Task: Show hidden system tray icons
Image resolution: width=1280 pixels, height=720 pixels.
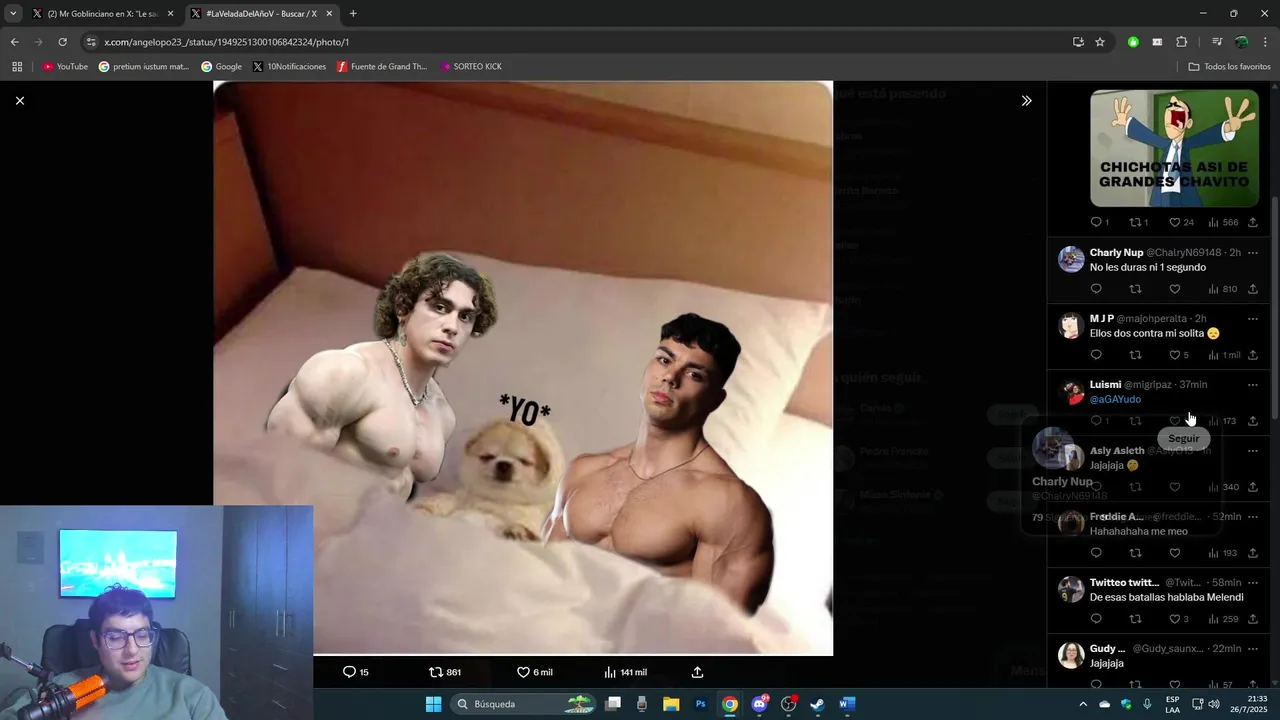Action: [x=1082, y=704]
